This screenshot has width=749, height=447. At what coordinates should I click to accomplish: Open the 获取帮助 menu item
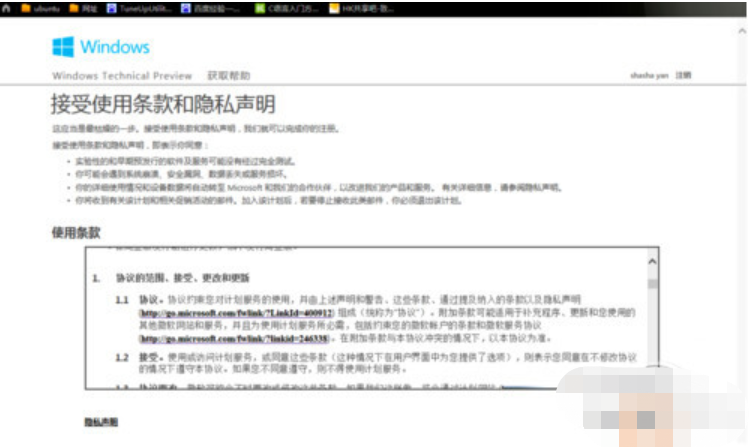coord(228,75)
